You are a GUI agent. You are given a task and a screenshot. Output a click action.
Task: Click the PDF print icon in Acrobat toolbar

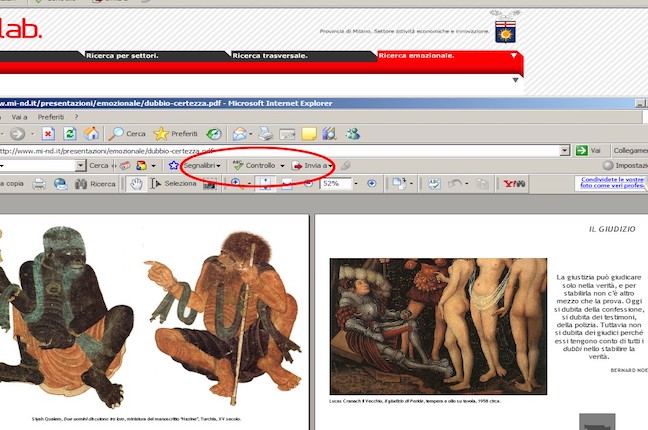[x=39, y=184]
